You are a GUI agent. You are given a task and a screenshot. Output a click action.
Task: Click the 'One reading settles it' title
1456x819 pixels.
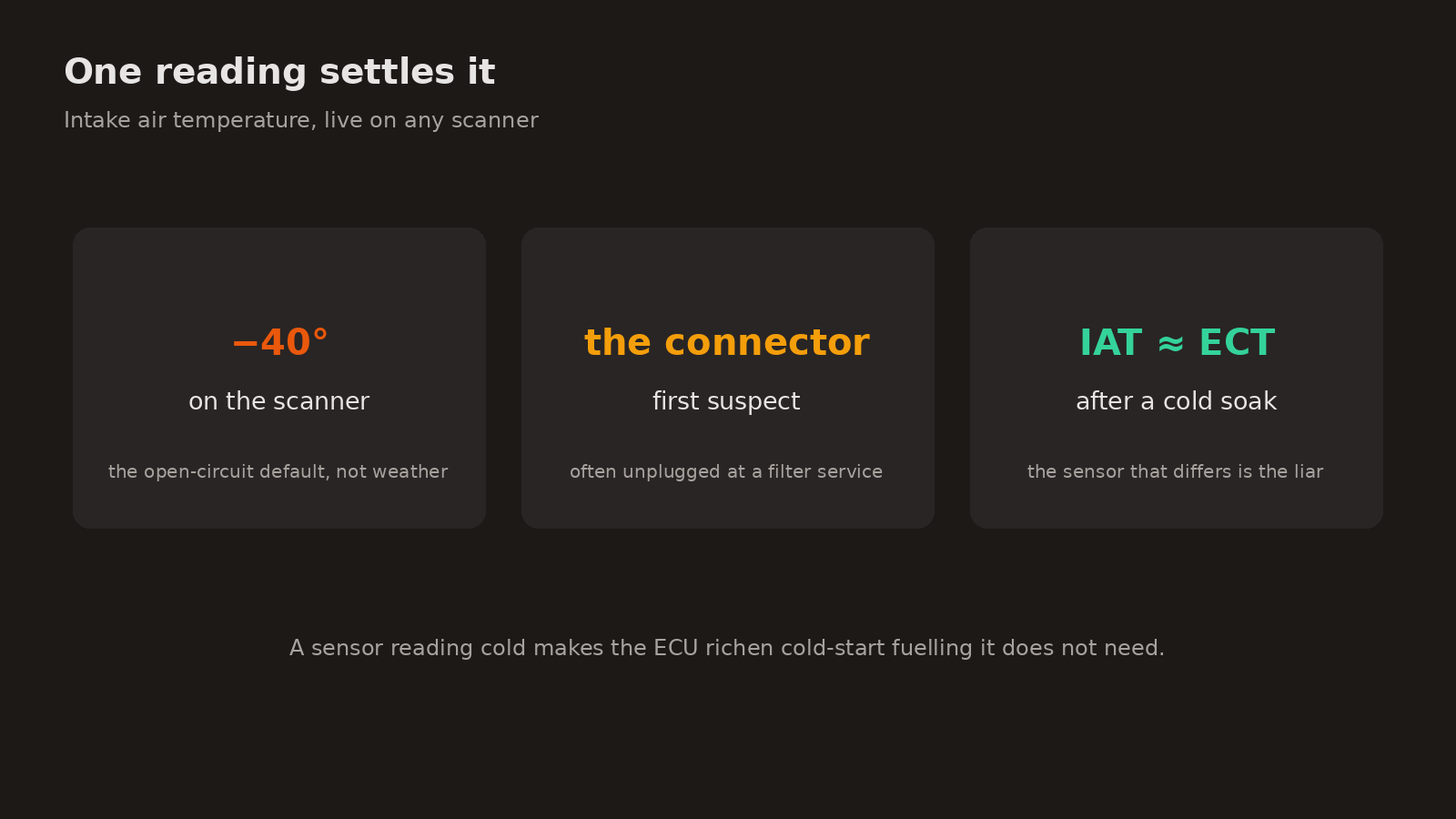(x=279, y=72)
